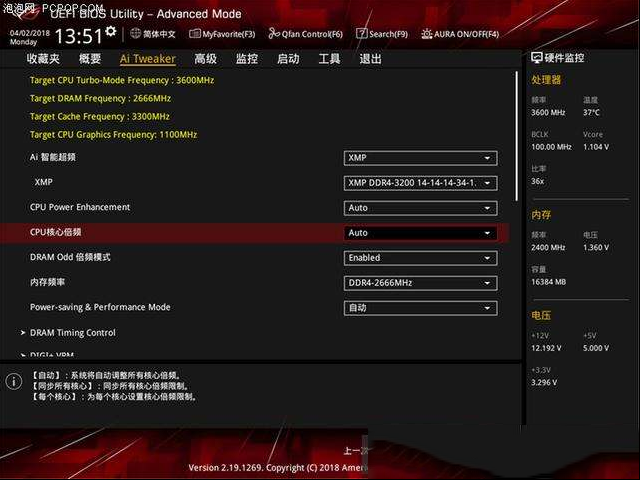Click the info circle icon in help area
Image resolution: width=640 pixels, height=480 pixels.
(x=14, y=382)
